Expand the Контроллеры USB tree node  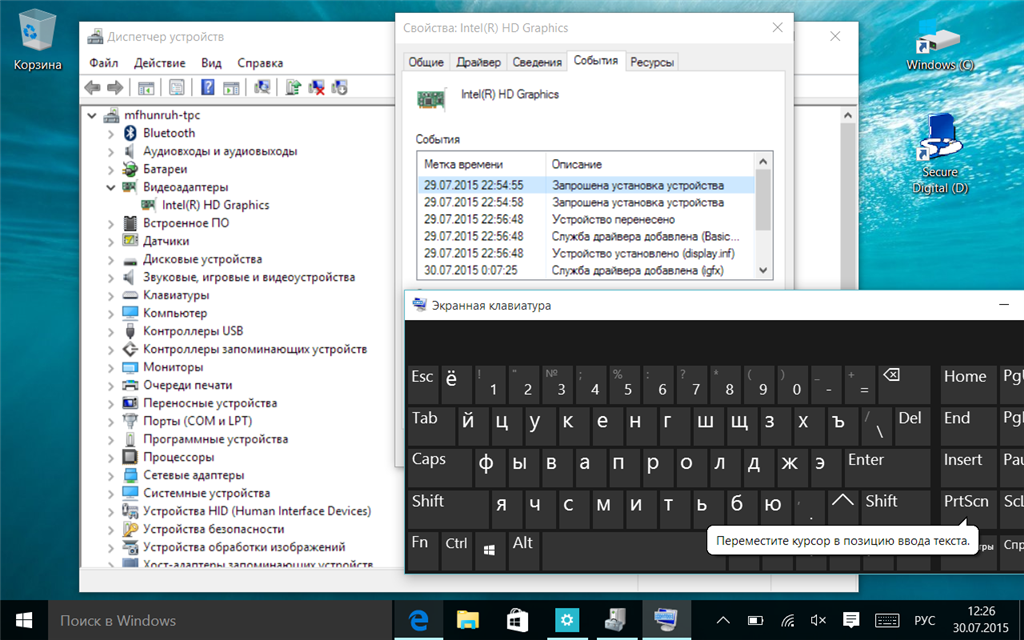[x=110, y=332]
